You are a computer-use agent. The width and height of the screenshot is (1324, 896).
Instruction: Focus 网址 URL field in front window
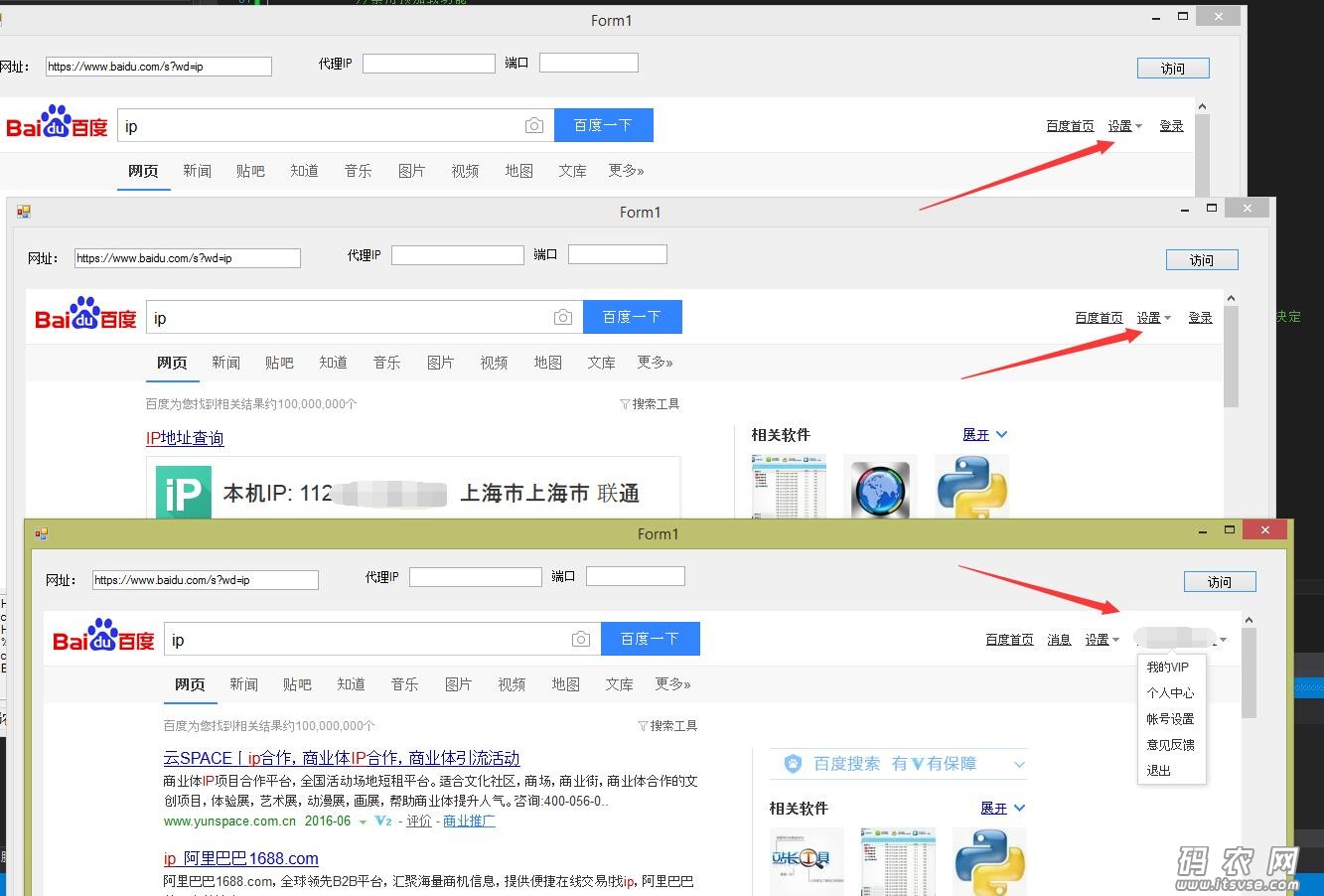coord(206,580)
